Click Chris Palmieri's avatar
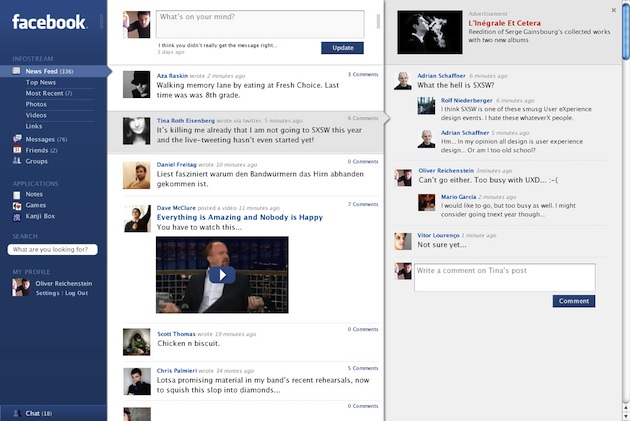The width and height of the screenshot is (630, 421). point(137,381)
